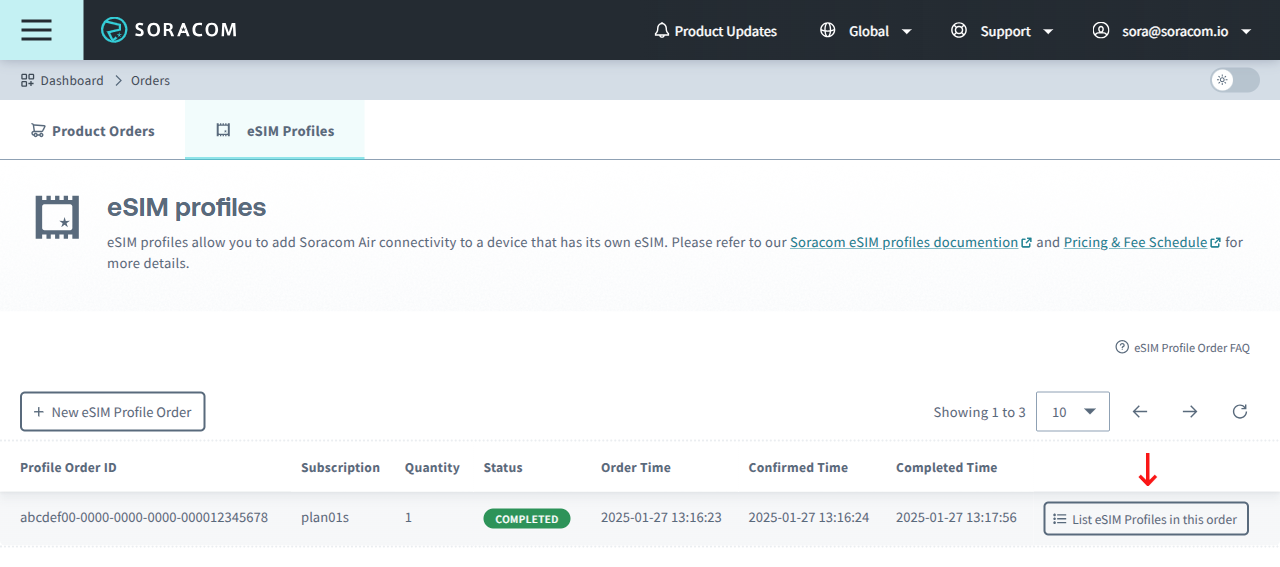Open the hamburger navigation menu
Viewport: 1280px width, 567px height.
click(x=36, y=30)
